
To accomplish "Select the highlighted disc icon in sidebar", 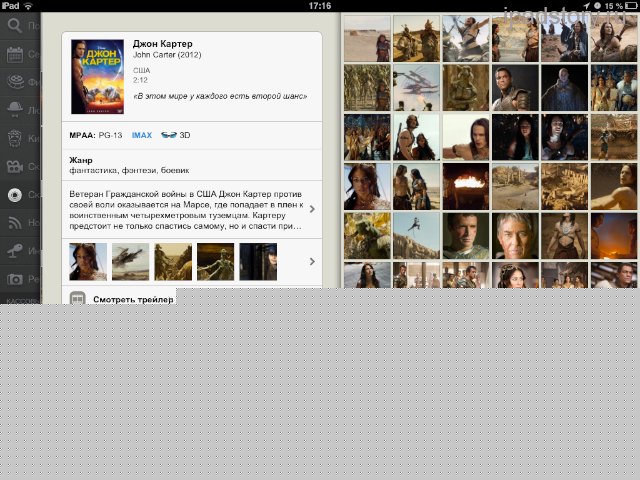I will point(15,195).
